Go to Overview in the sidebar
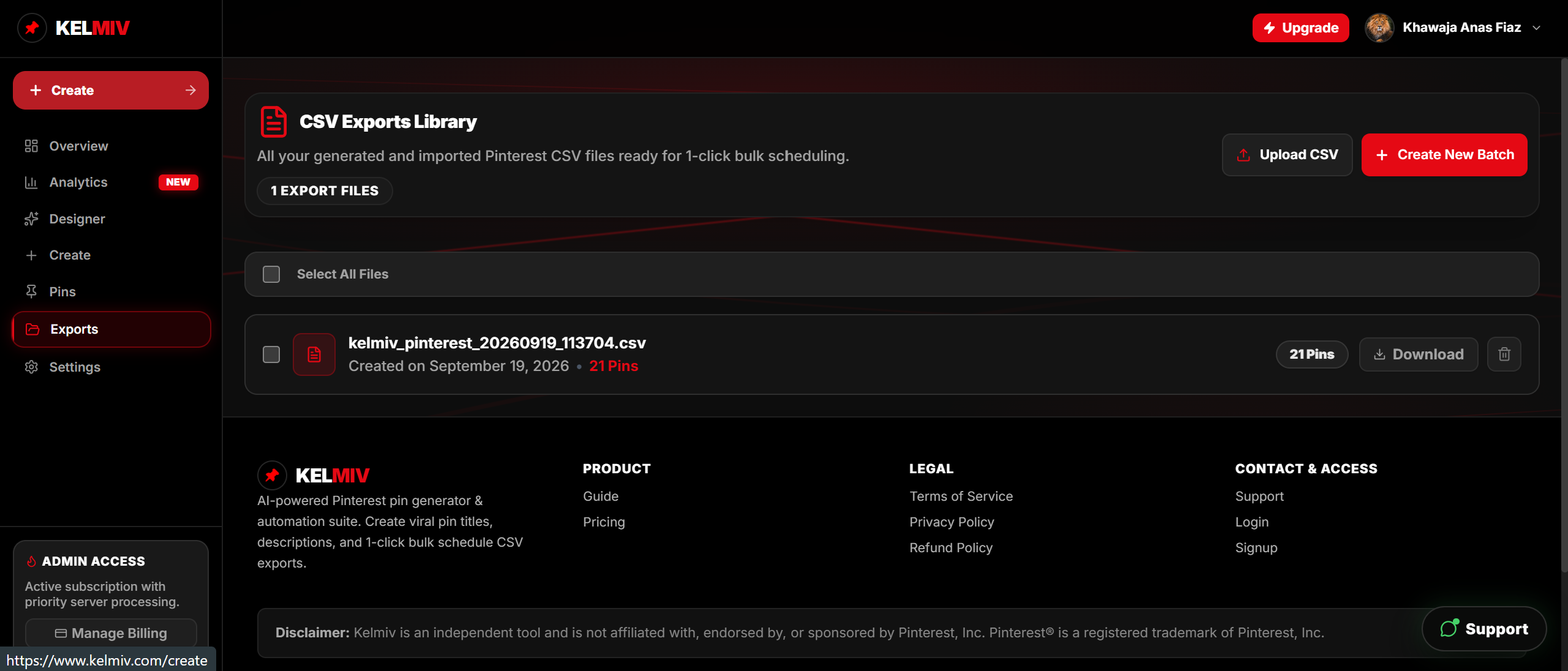The width and height of the screenshot is (1568, 671). (111, 146)
